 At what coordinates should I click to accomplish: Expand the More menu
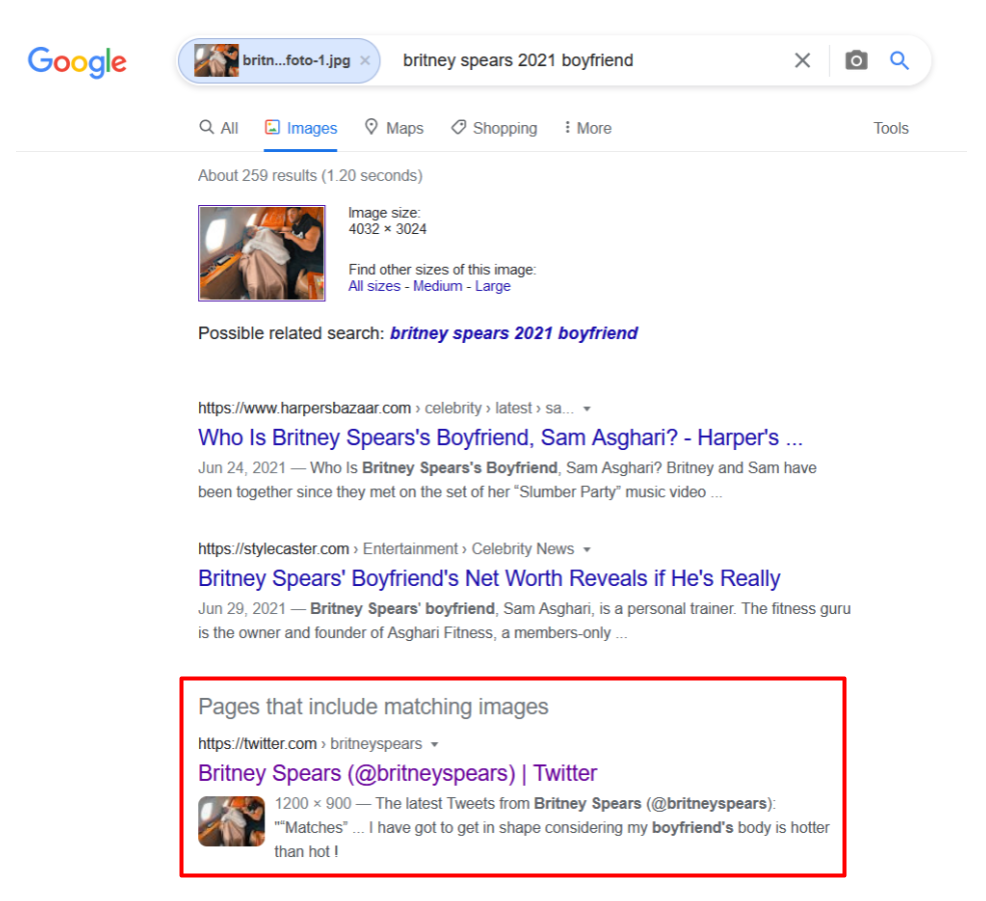point(587,128)
